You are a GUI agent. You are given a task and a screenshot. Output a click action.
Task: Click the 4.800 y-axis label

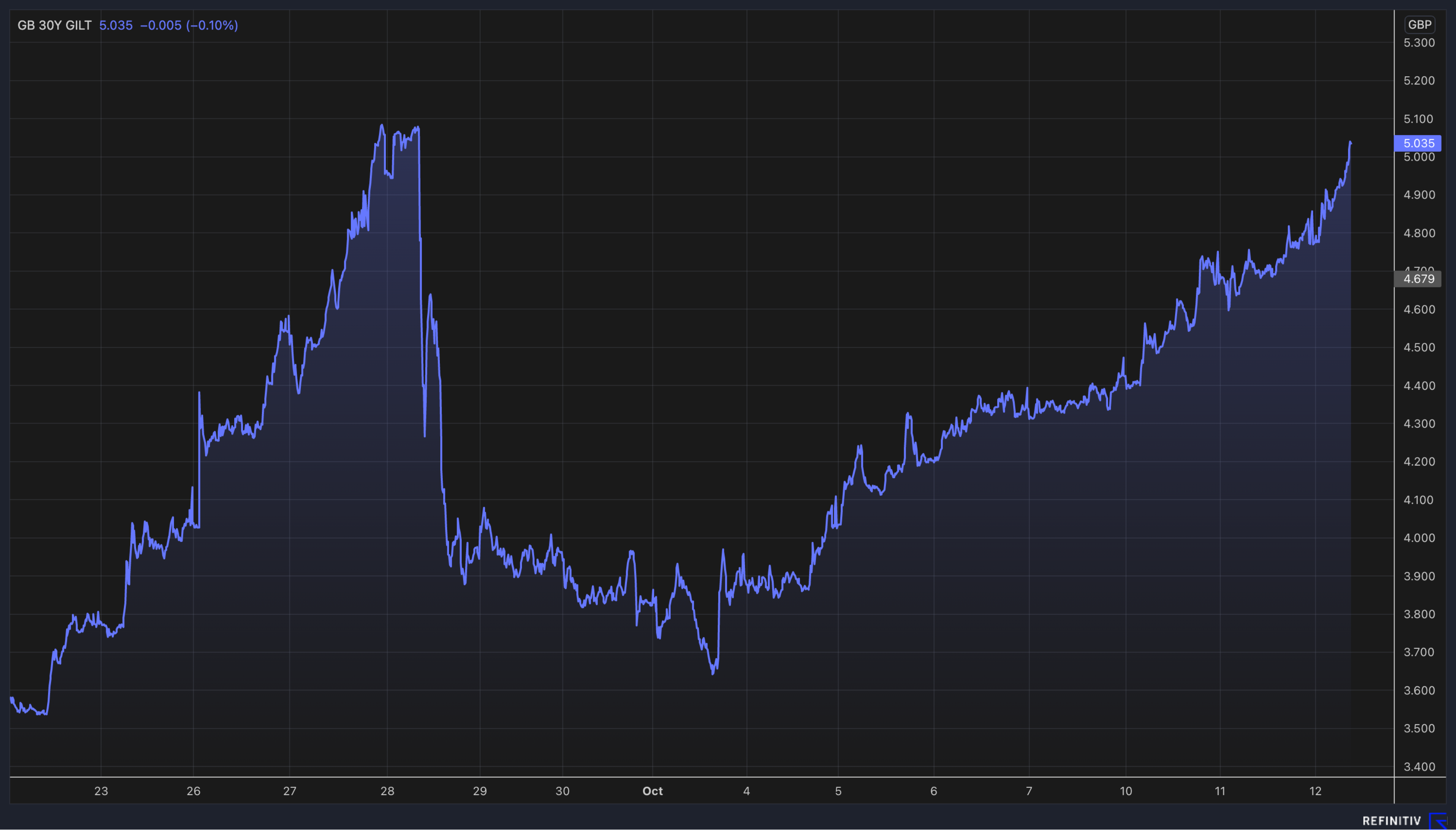point(1419,233)
